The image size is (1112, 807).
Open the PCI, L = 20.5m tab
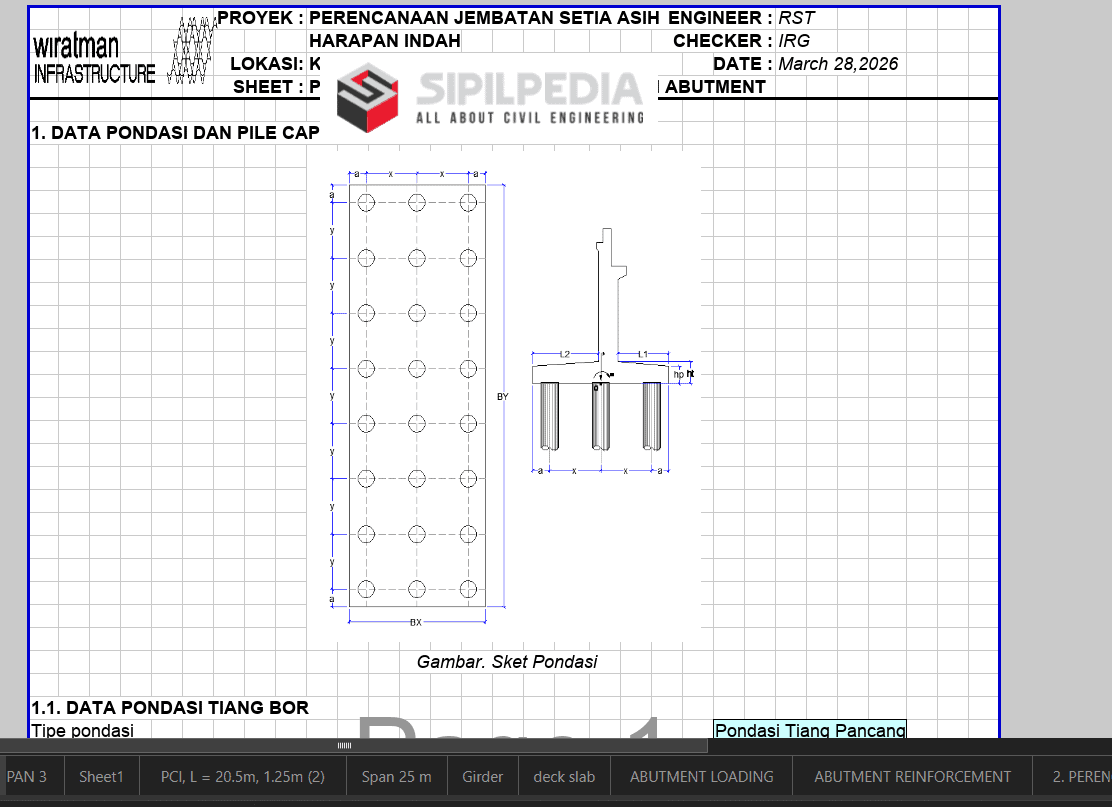243,776
